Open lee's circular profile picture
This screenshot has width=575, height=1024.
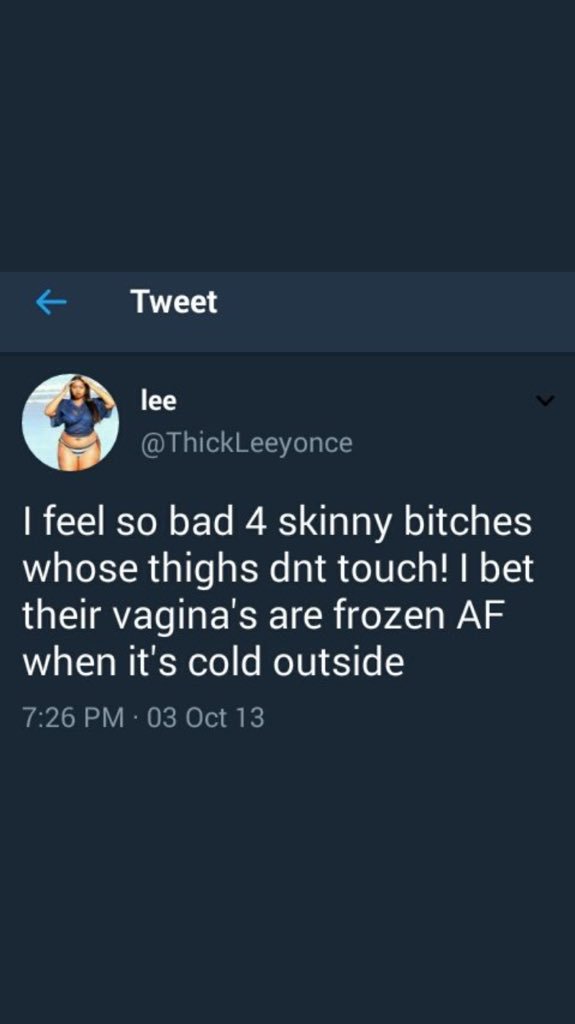tap(71, 422)
